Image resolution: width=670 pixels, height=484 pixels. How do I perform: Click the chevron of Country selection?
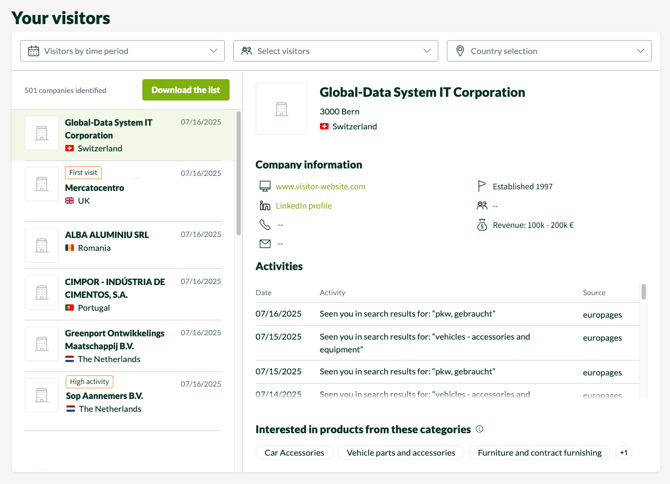640,51
